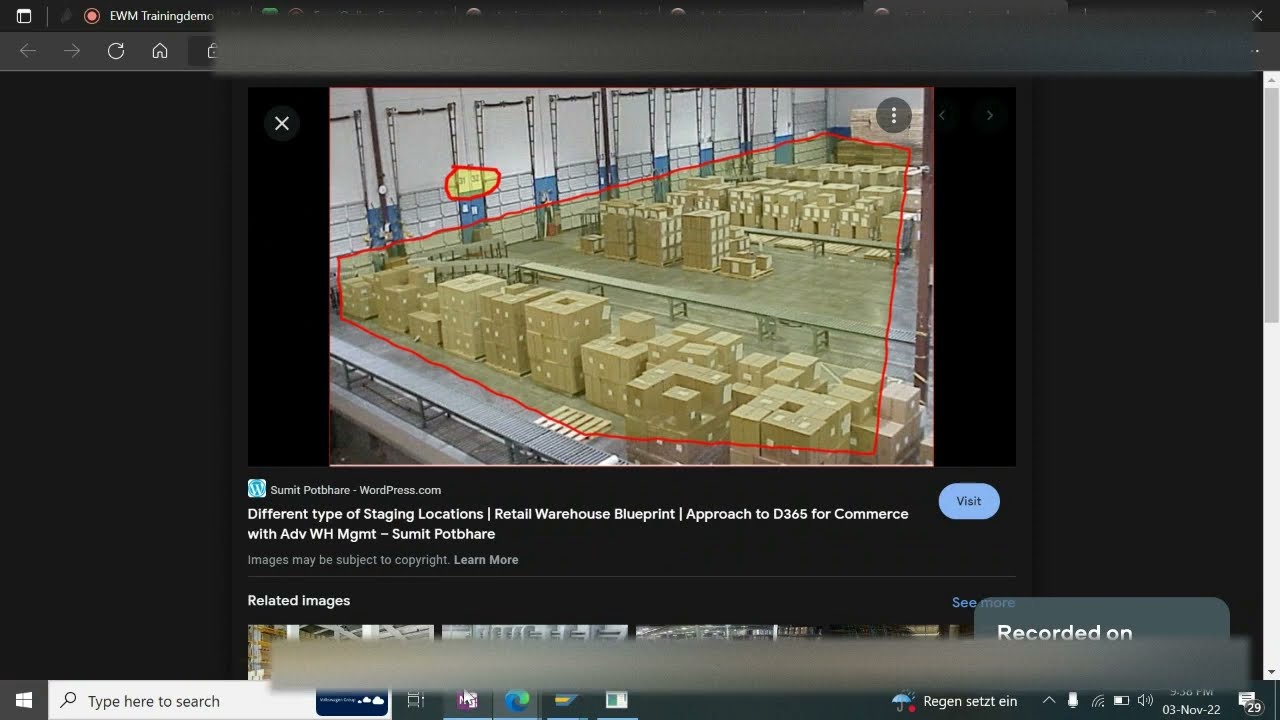Close the image preview with the X icon
The width and height of the screenshot is (1280, 720).
click(x=282, y=123)
